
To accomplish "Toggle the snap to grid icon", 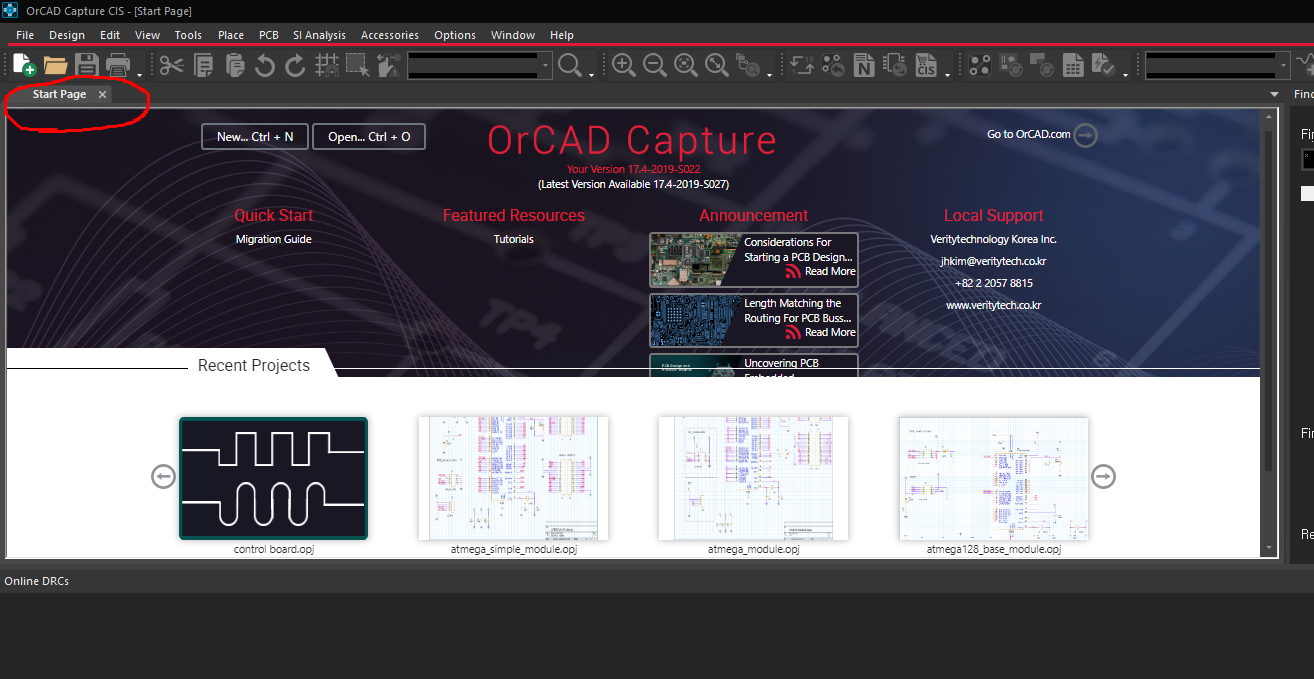I will [327, 66].
